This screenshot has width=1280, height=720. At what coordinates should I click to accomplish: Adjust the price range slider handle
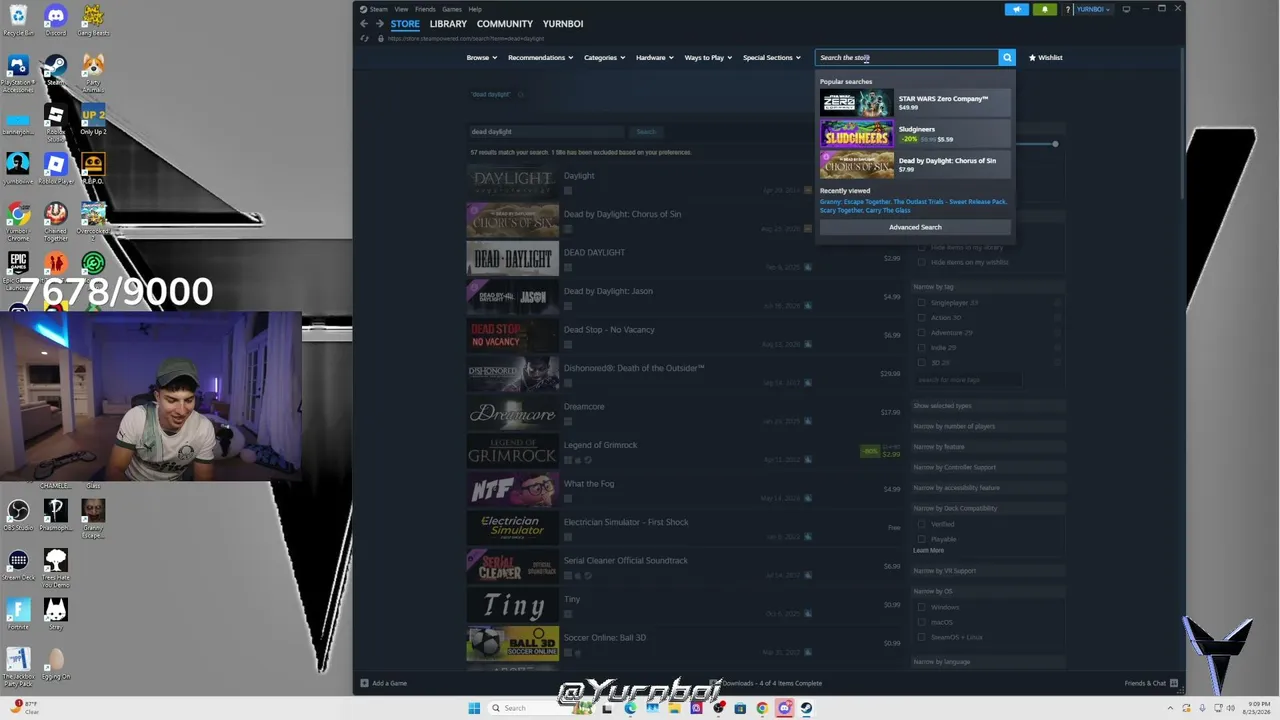pyautogui.click(x=1055, y=144)
